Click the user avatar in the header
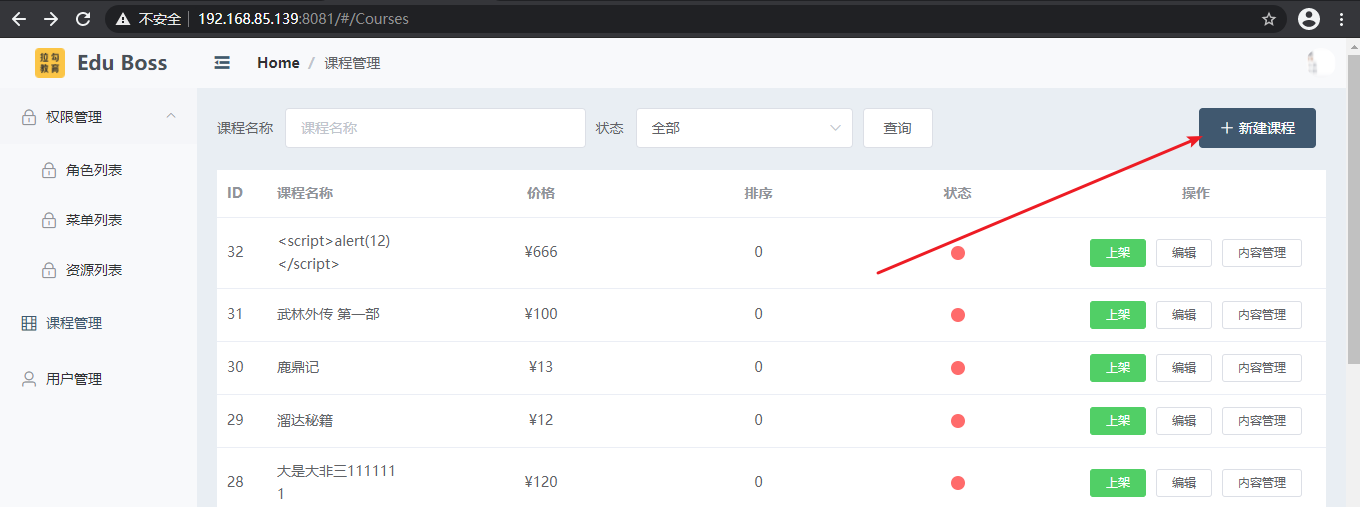This screenshot has width=1360, height=507. 1320,63
